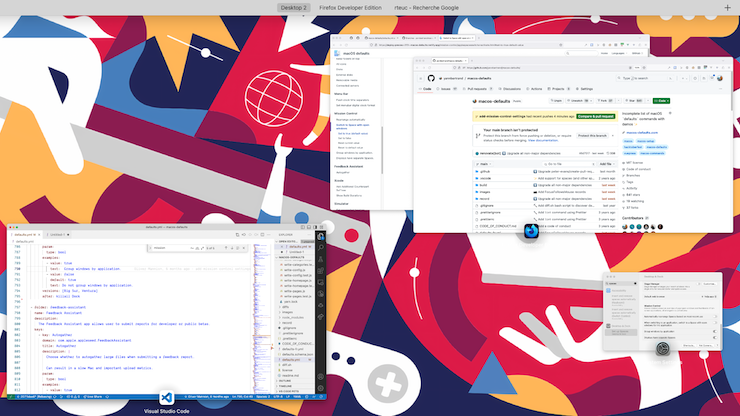Click Go to file search field

[x=569, y=164]
